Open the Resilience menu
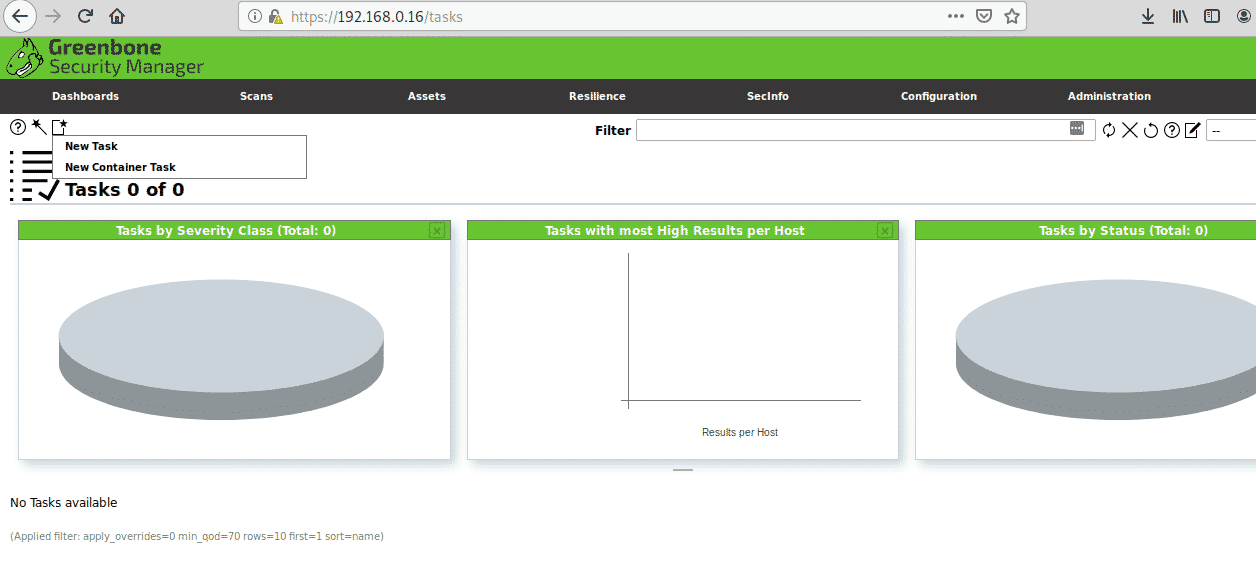This screenshot has height=585, width=1256. 597,96
